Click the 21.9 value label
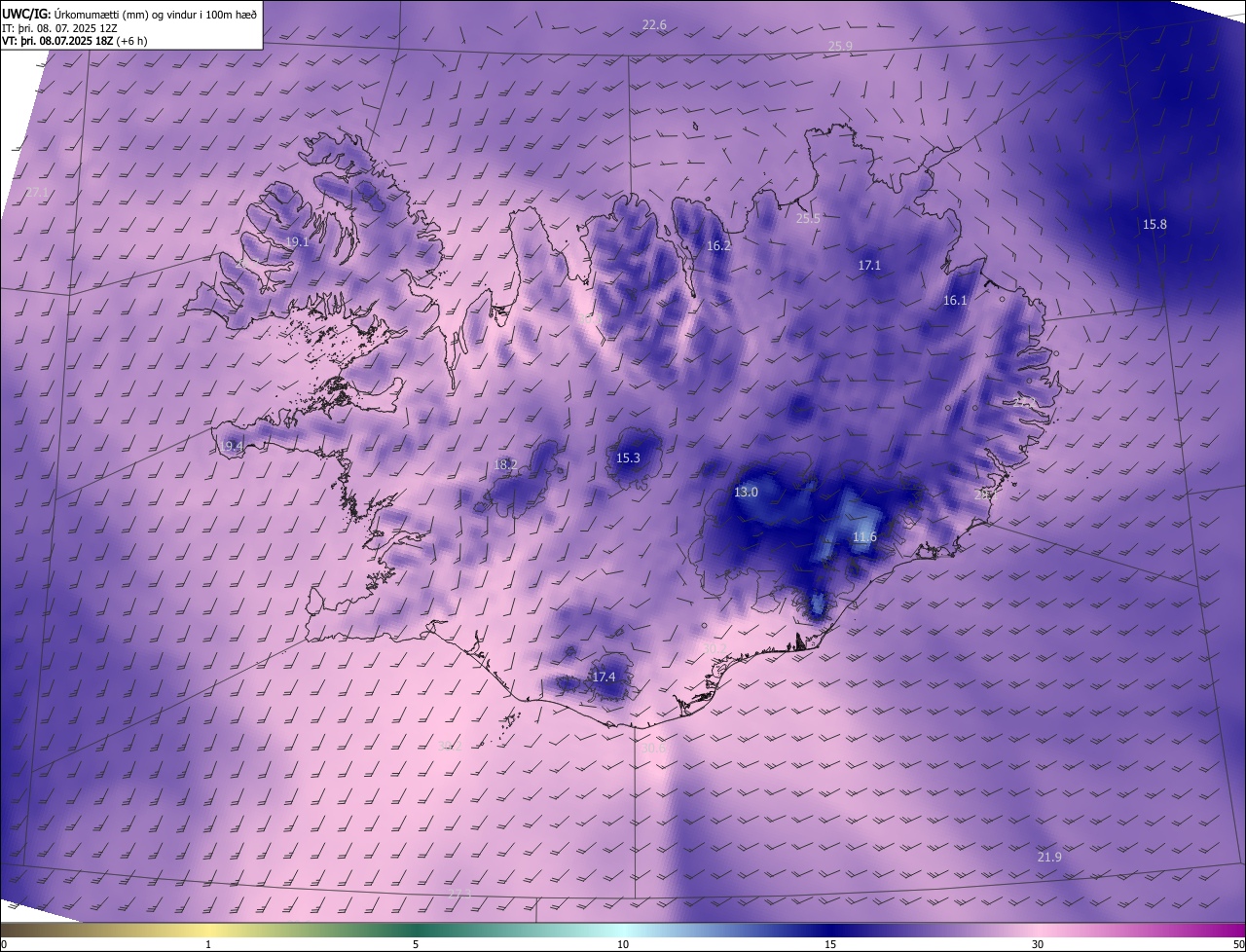Image resolution: width=1246 pixels, height=952 pixels. coord(1049,858)
